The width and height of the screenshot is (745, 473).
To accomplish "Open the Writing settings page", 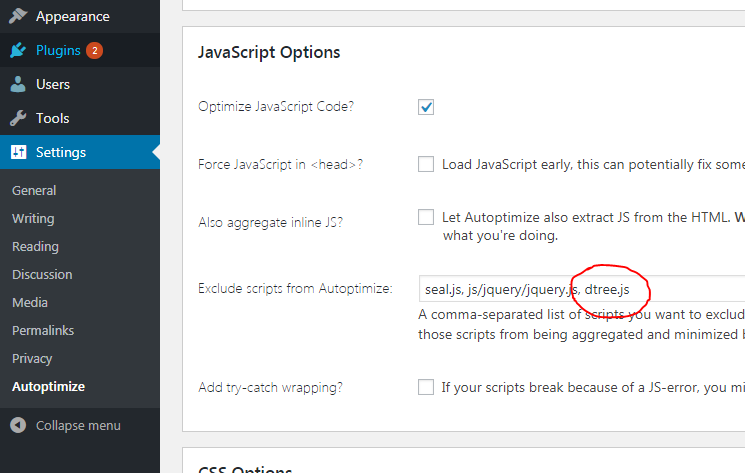I will (33, 218).
